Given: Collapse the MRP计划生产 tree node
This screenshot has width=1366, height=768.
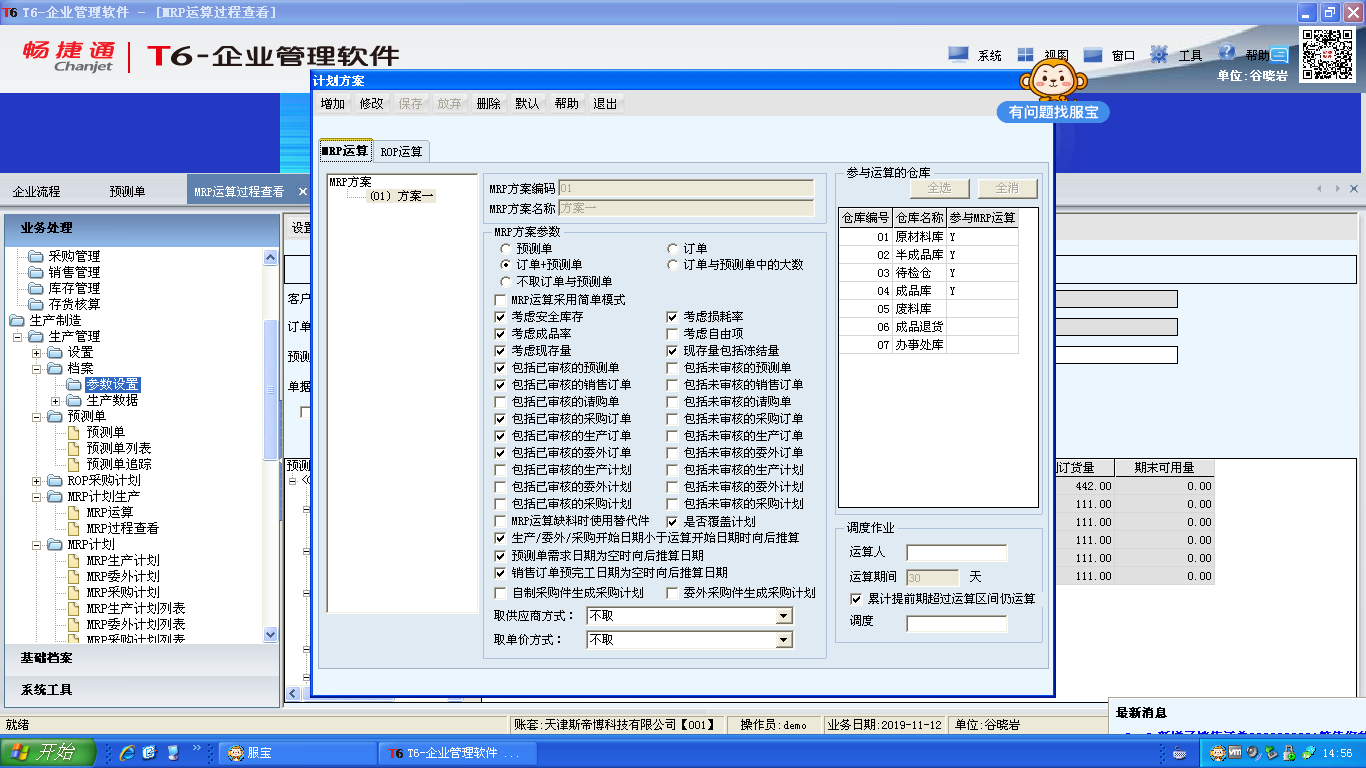Looking at the screenshot, I should click(36, 497).
